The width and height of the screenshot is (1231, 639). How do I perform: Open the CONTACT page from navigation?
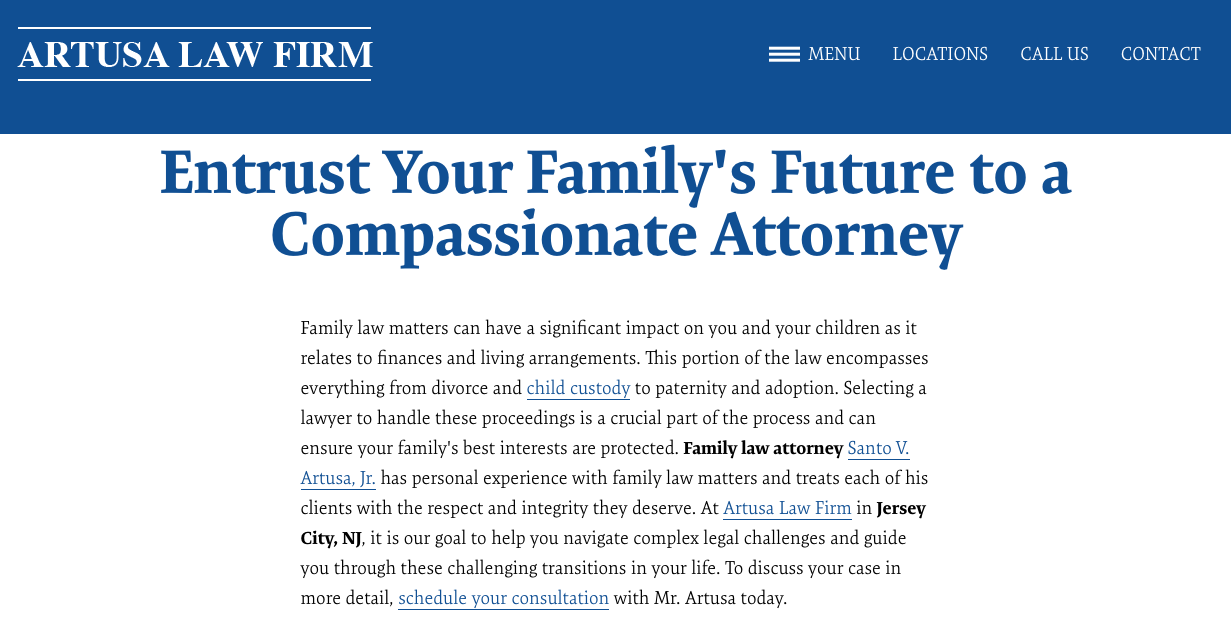point(1160,54)
